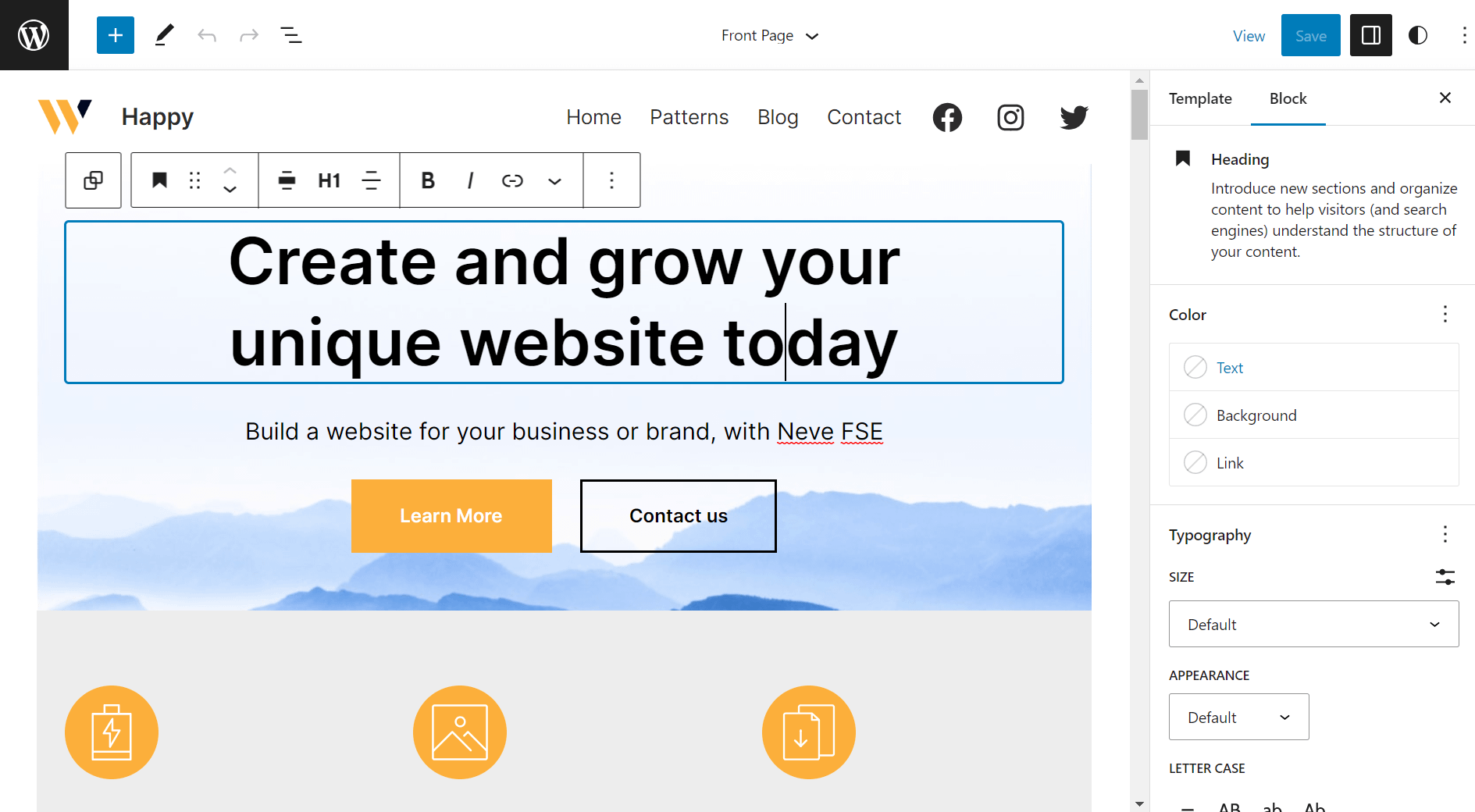
Task: Select the site logo image
Action: [x=65, y=116]
